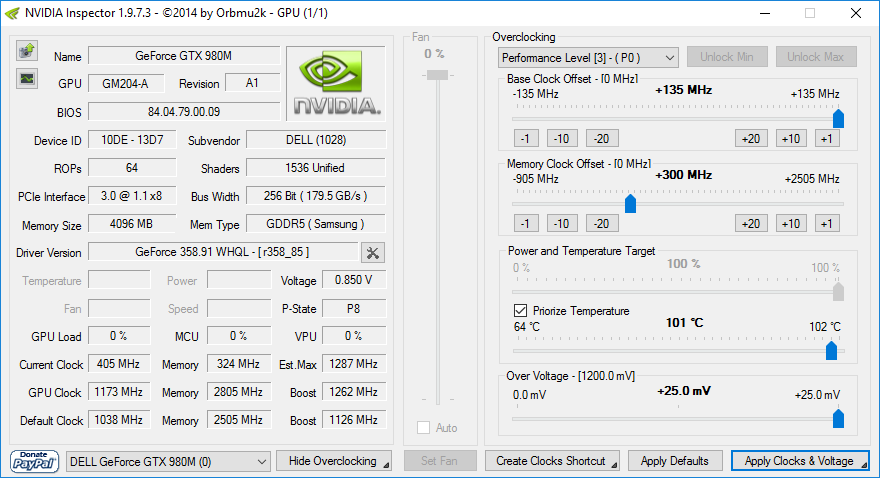Click the Bus Width 256 Bit field

[x=316, y=196]
